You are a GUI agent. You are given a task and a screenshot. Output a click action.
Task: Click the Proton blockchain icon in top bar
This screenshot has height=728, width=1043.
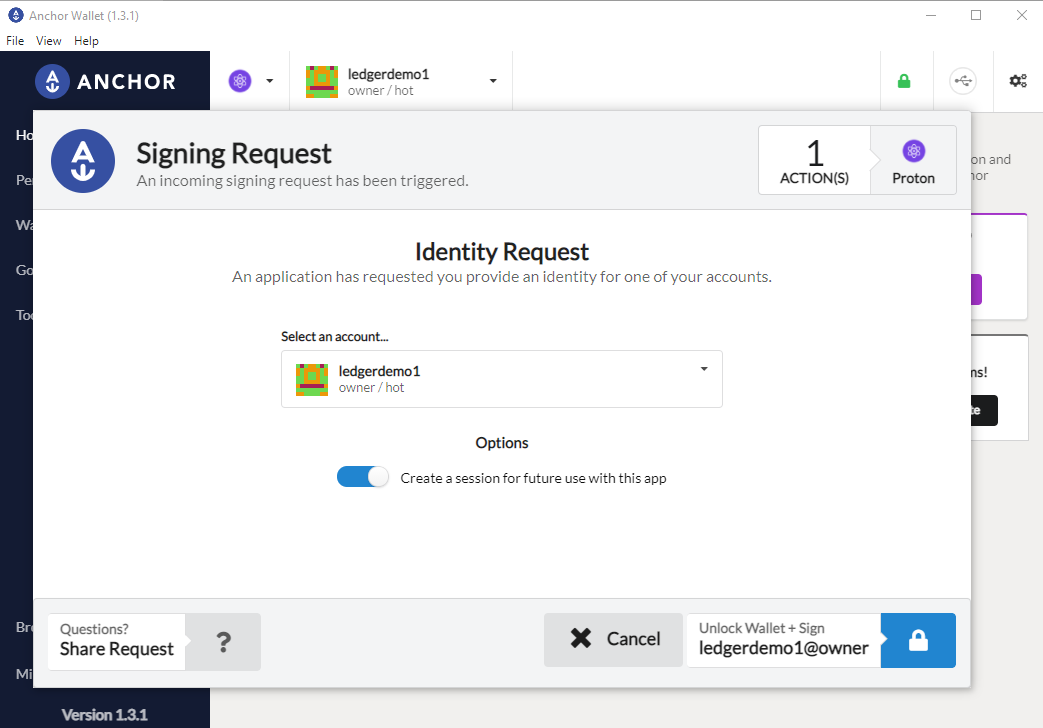(x=240, y=81)
